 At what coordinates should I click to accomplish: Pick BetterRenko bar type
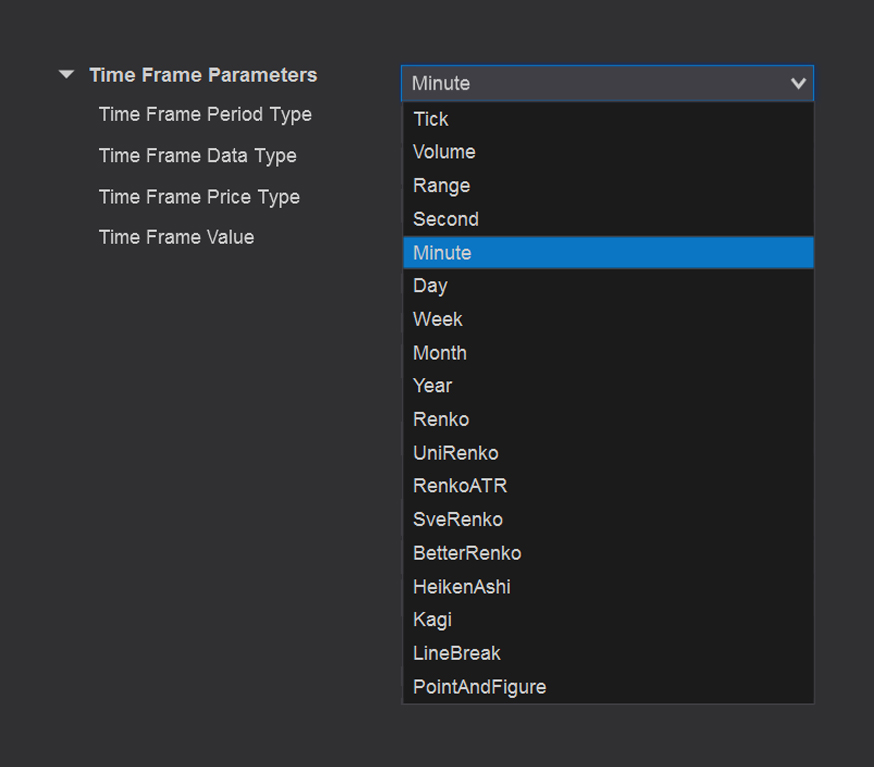[x=467, y=553]
